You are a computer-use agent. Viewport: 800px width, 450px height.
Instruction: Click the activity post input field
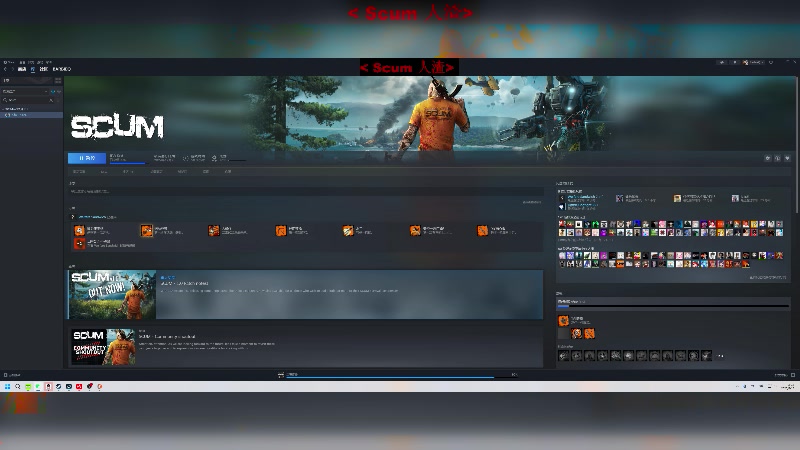click(x=306, y=191)
